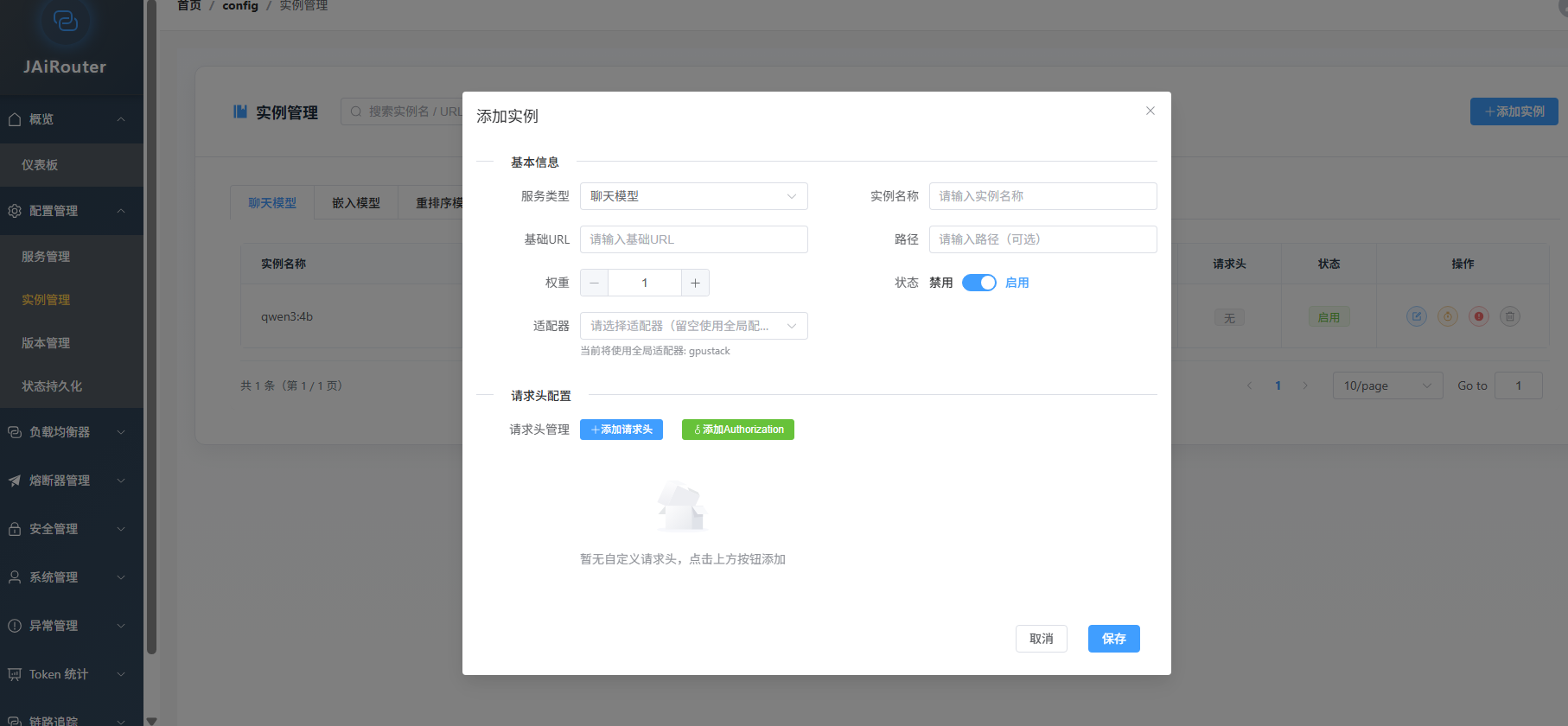Screen dimensions: 1568x726
Task: Click the orange timer icon in the qwen3:4b row
Action: 1448,316
